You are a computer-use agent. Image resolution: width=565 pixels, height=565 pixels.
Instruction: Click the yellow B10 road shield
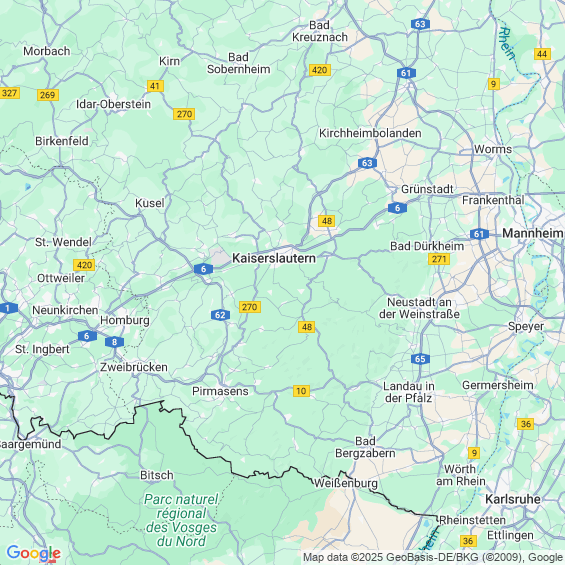click(301, 391)
